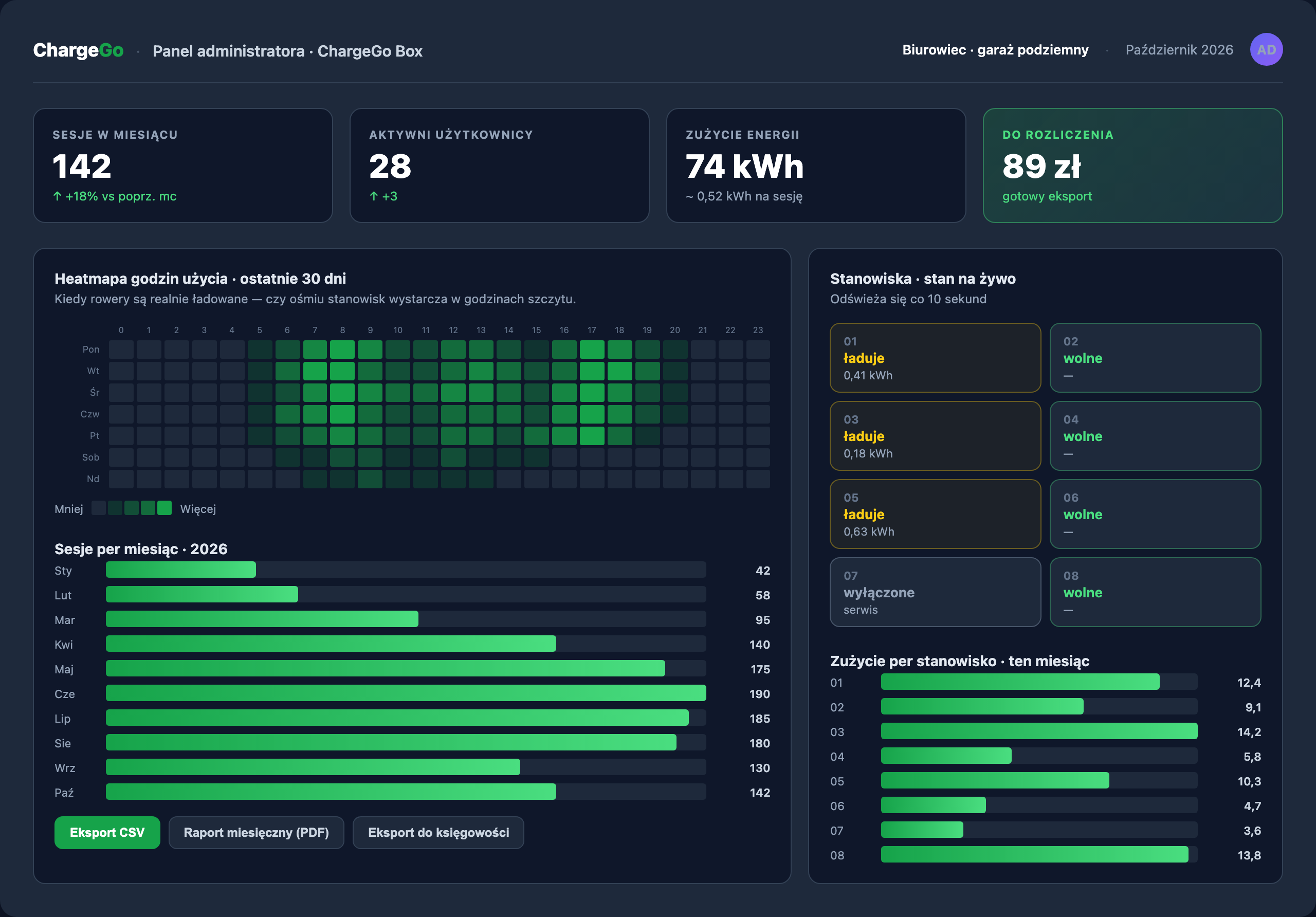Click station 03 usage bar 14,2
1316x917 pixels.
1039,731
